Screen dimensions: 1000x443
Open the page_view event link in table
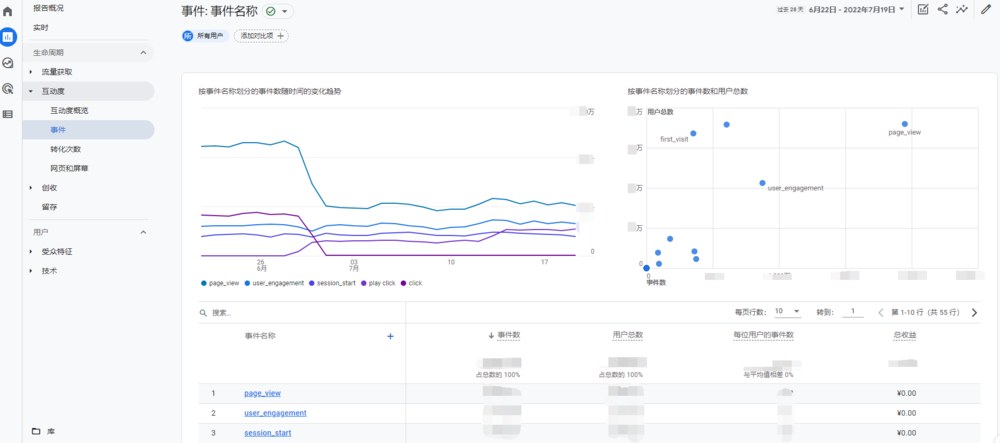tap(262, 393)
